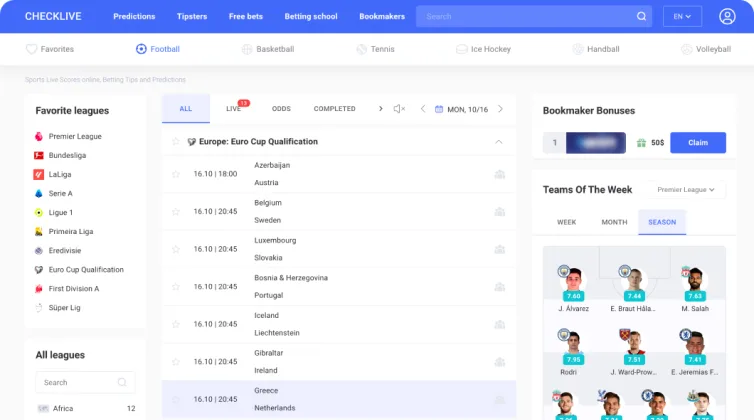Click the Volleyball icon
Screen dimensions: 754x420
tap(686, 49)
